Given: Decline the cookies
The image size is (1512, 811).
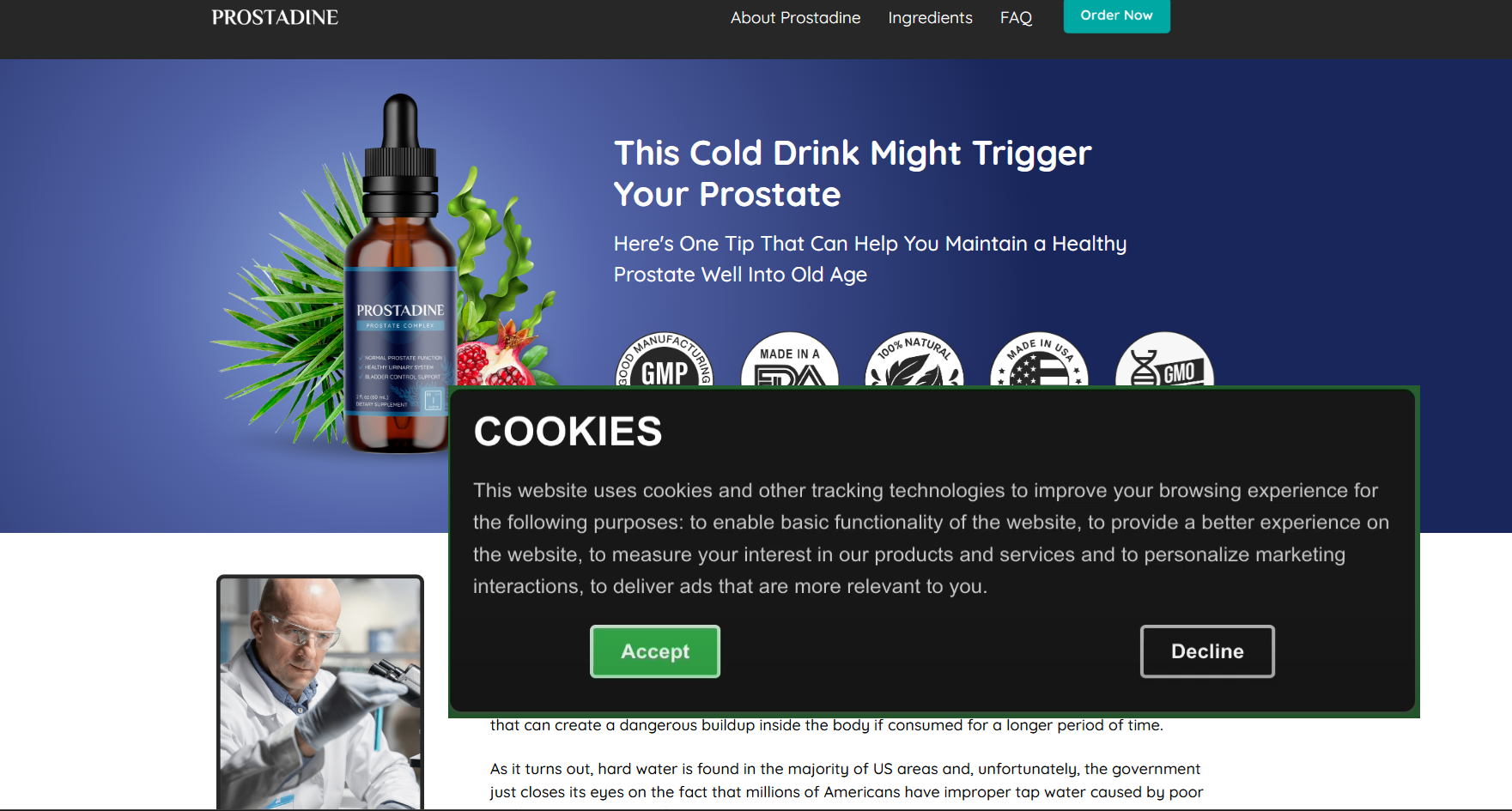Looking at the screenshot, I should tap(1207, 651).
